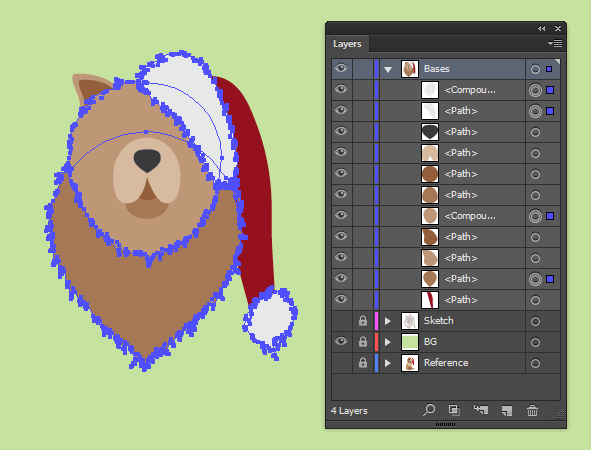The width and height of the screenshot is (591, 450).
Task: Expand the Reference layer contents
Action: (387, 363)
